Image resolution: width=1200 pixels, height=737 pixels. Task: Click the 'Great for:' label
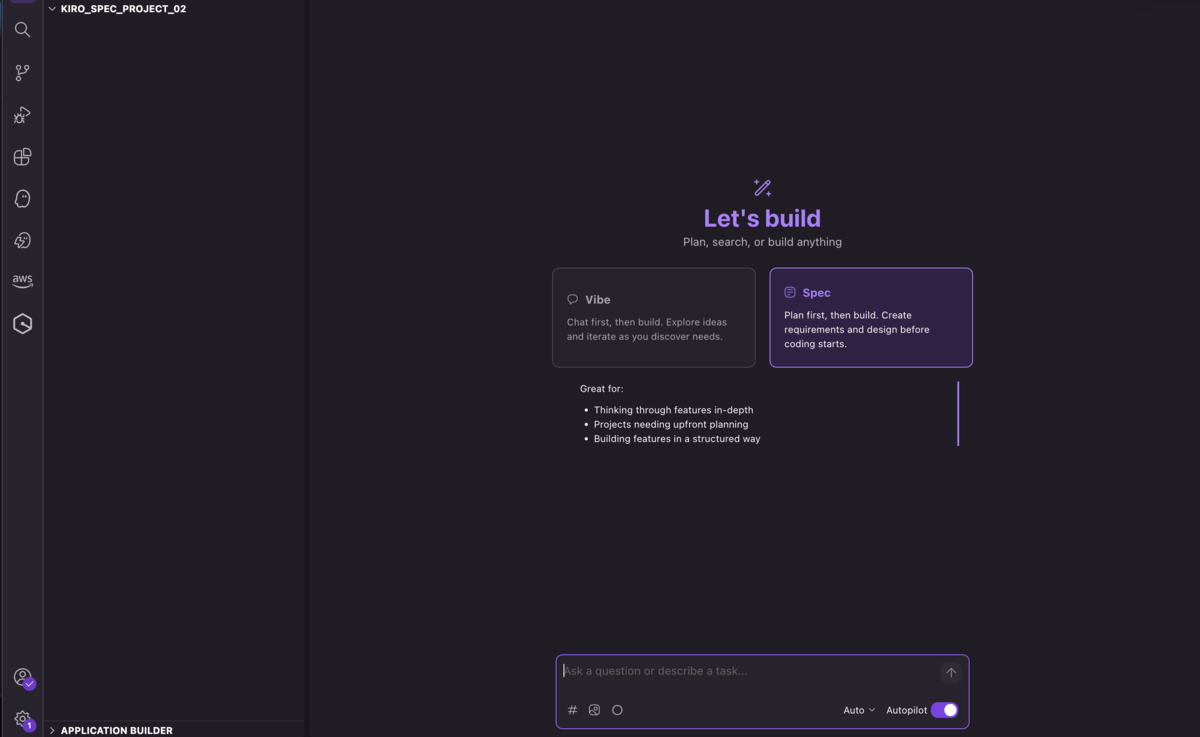click(x=601, y=388)
